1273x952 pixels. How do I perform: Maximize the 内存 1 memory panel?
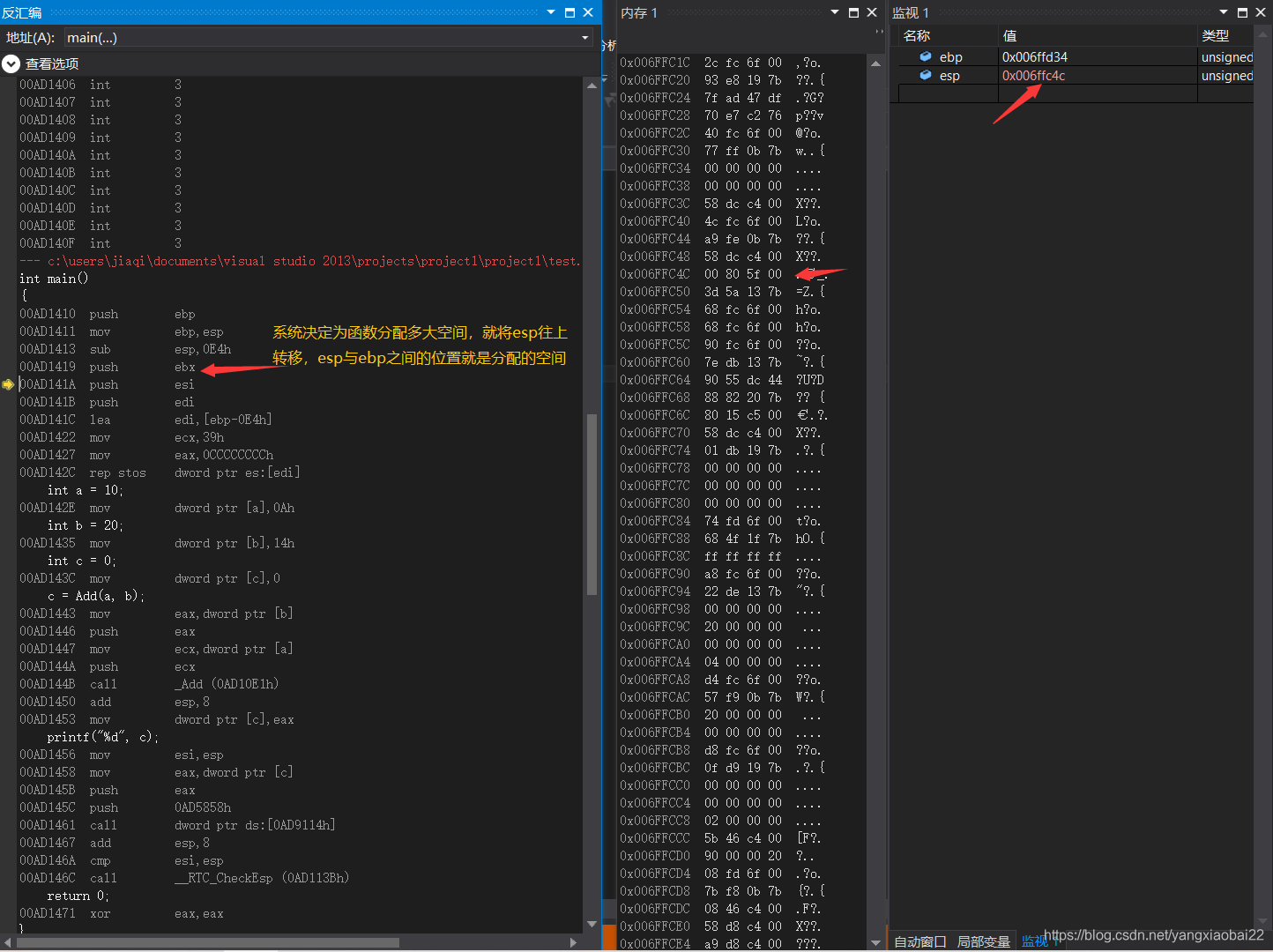tap(853, 12)
